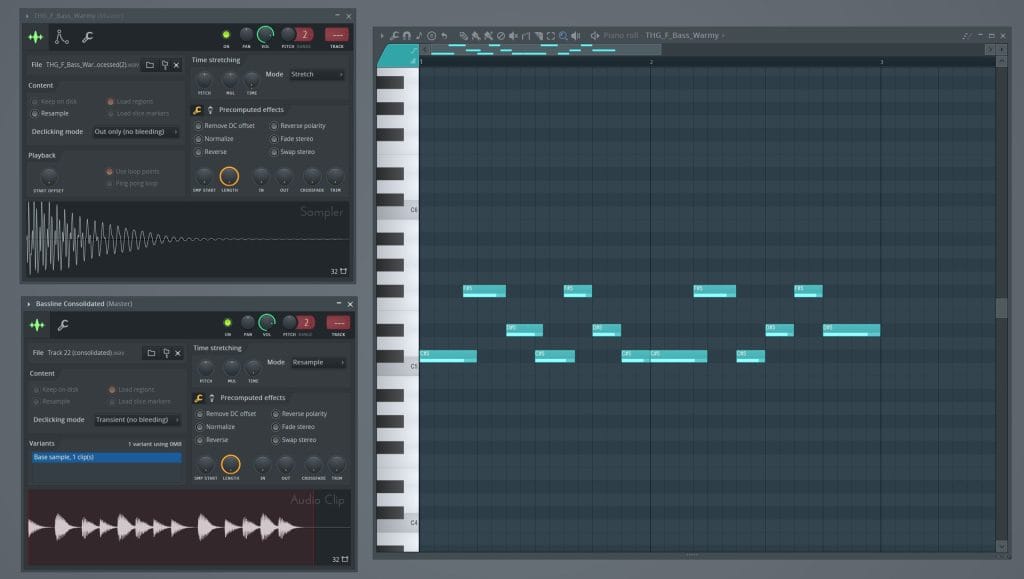Open Declicking mode 'Transient (no bleeding)' dropdown
Viewport: 1024px width, 579px height.
[x=137, y=420]
